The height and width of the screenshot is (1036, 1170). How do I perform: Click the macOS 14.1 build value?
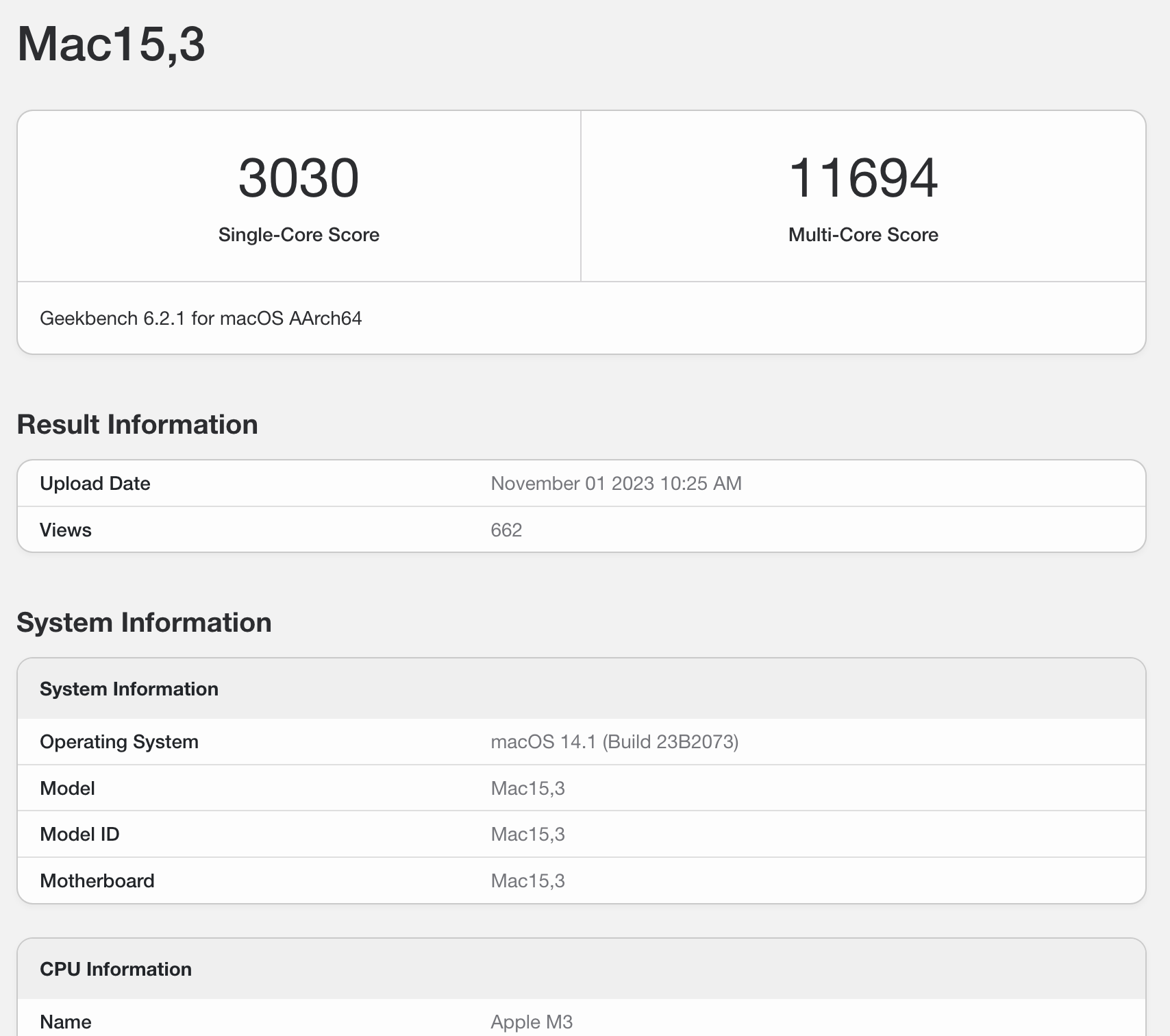(614, 741)
